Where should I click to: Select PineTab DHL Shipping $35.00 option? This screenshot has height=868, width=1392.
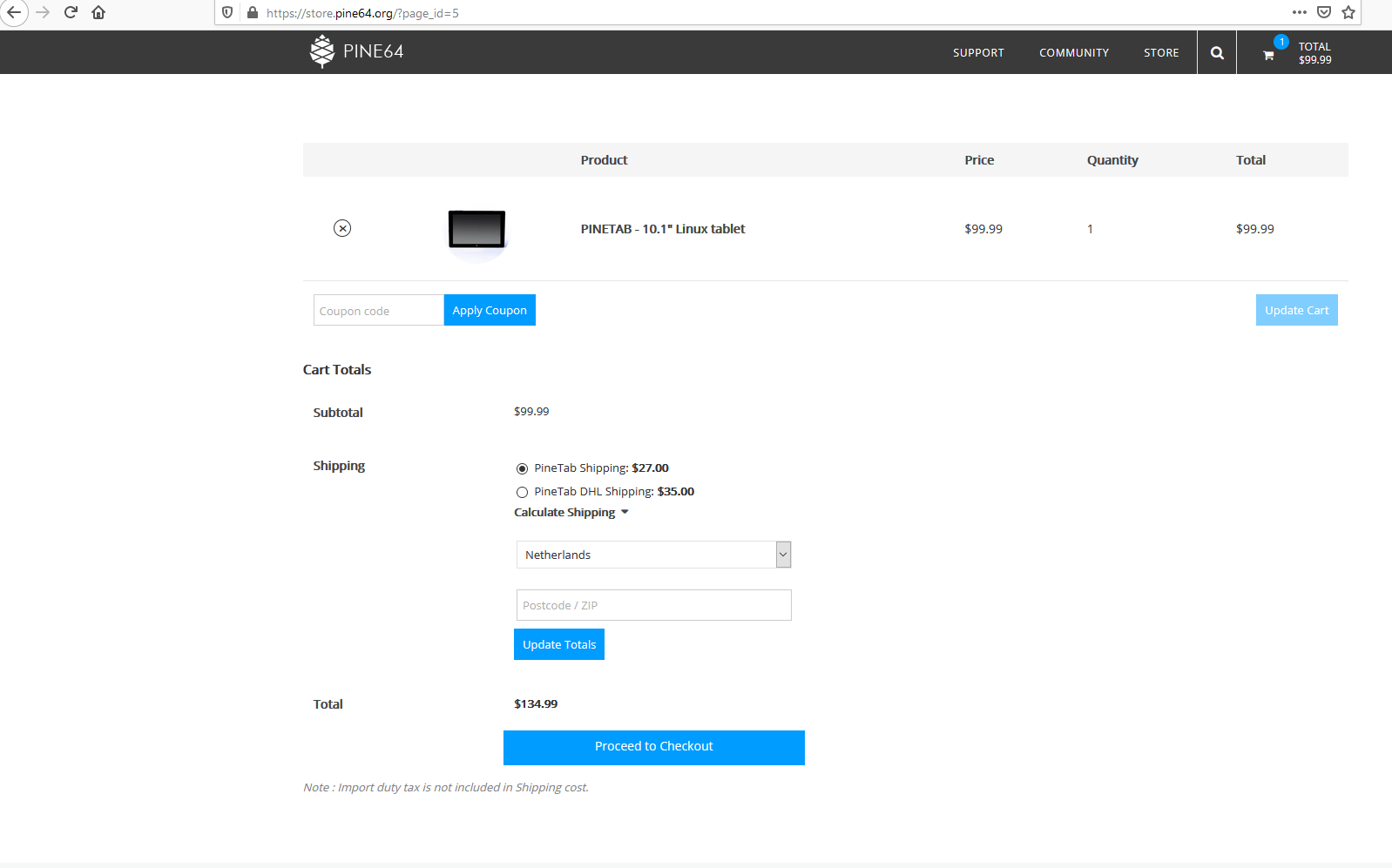click(522, 492)
